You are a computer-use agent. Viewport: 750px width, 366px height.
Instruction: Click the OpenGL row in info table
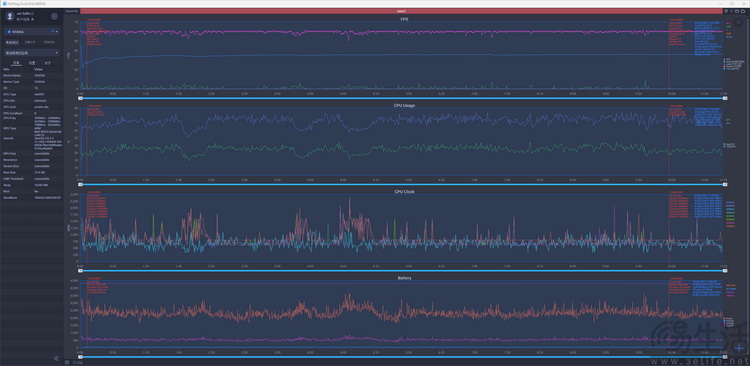pyautogui.click(x=32, y=143)
